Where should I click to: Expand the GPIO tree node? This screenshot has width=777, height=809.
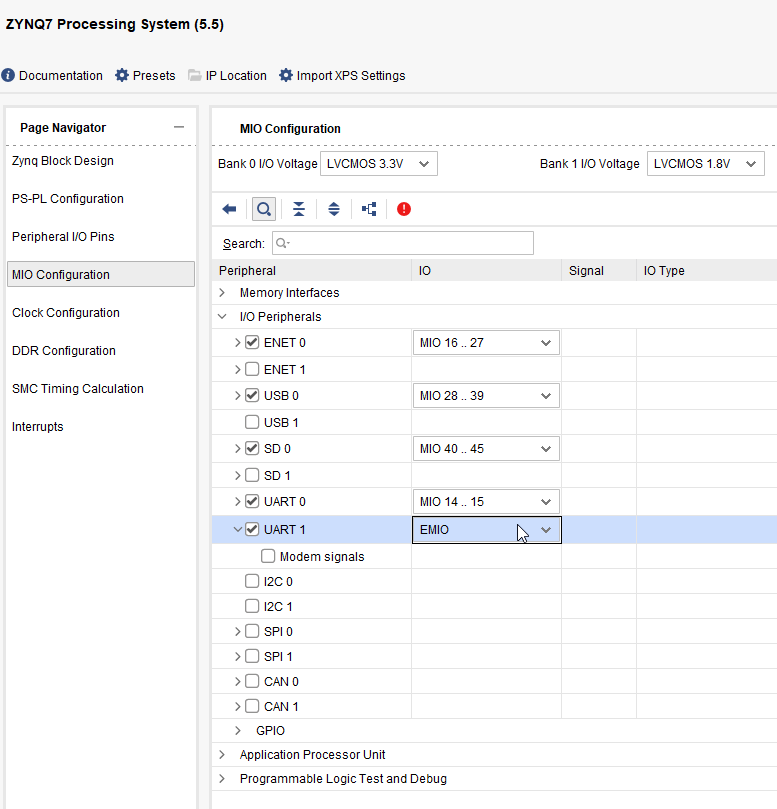(237, 731)
